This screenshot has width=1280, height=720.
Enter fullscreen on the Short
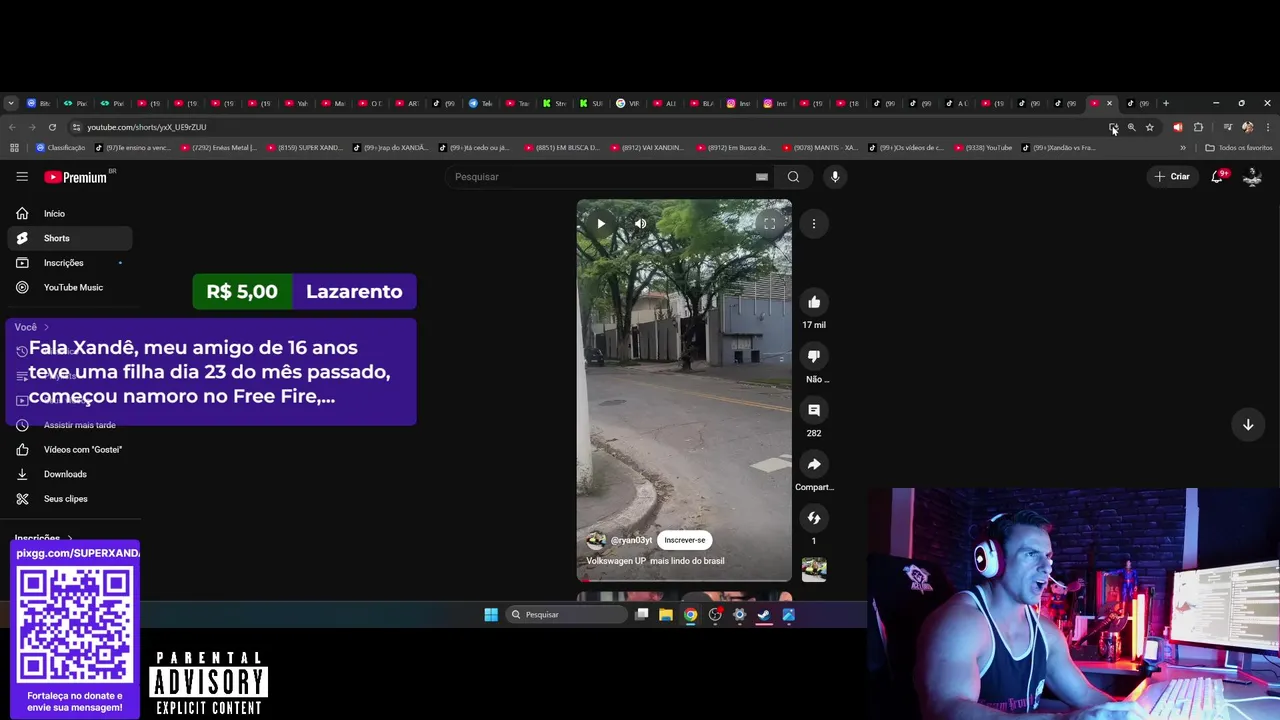pos(769,224)
